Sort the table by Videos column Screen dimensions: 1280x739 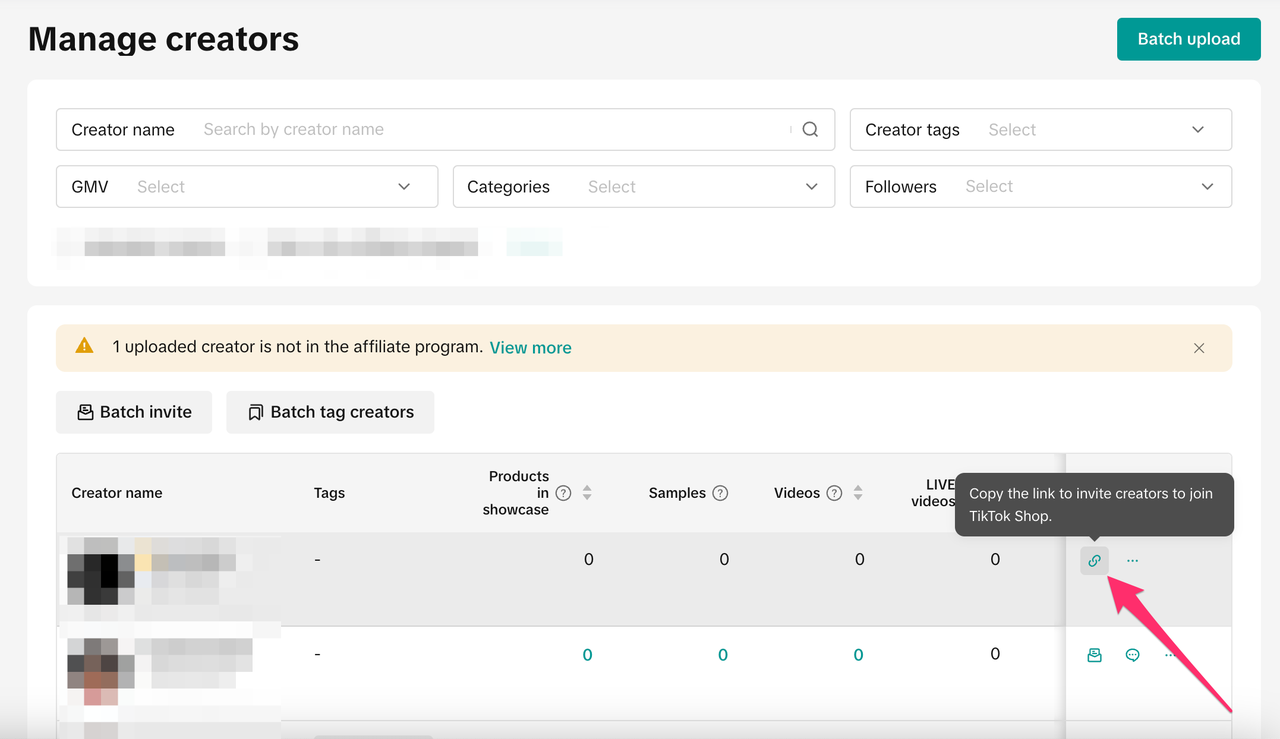click(858, 493)
